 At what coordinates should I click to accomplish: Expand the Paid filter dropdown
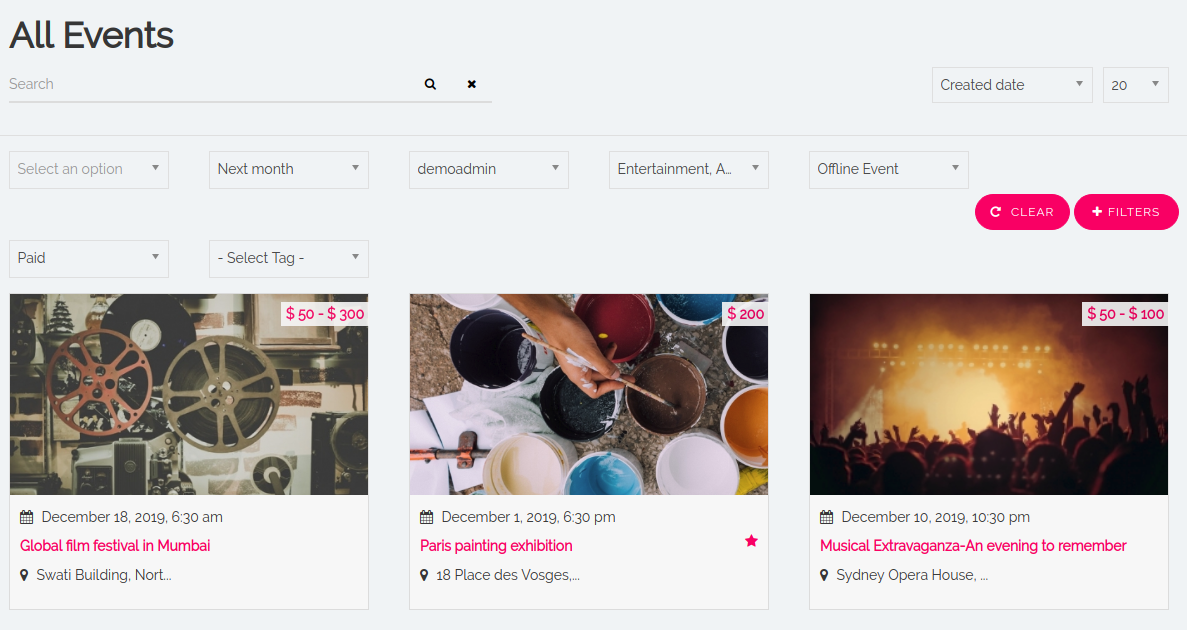(x=88, y=258)
